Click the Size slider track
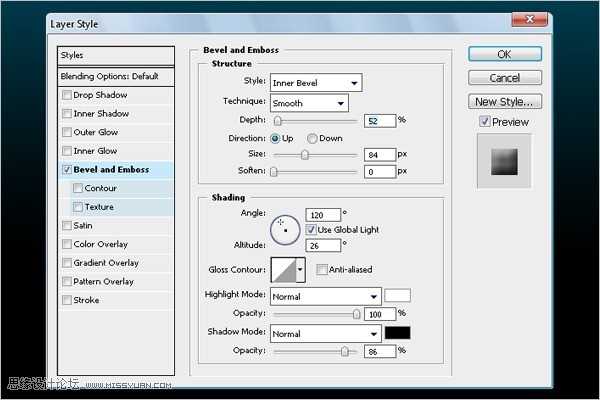The height and width of the screenshot is (400, 600). 314,155
